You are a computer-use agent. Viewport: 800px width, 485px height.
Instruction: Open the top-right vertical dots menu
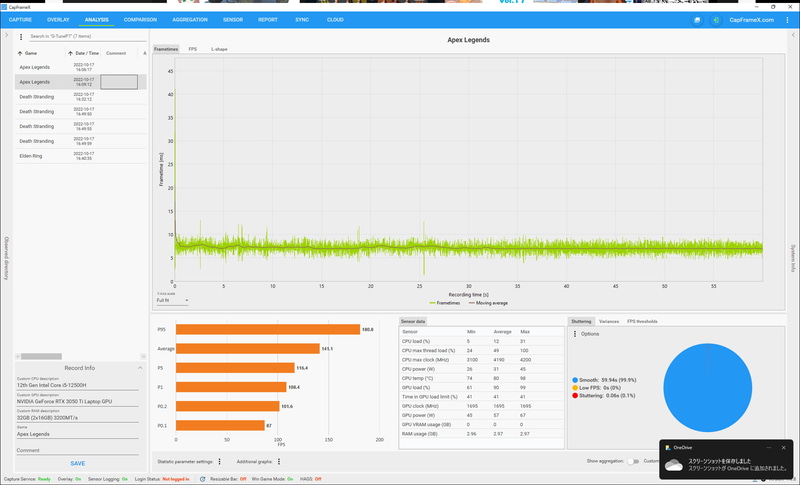pyautogui.click(x=787, y=20)
